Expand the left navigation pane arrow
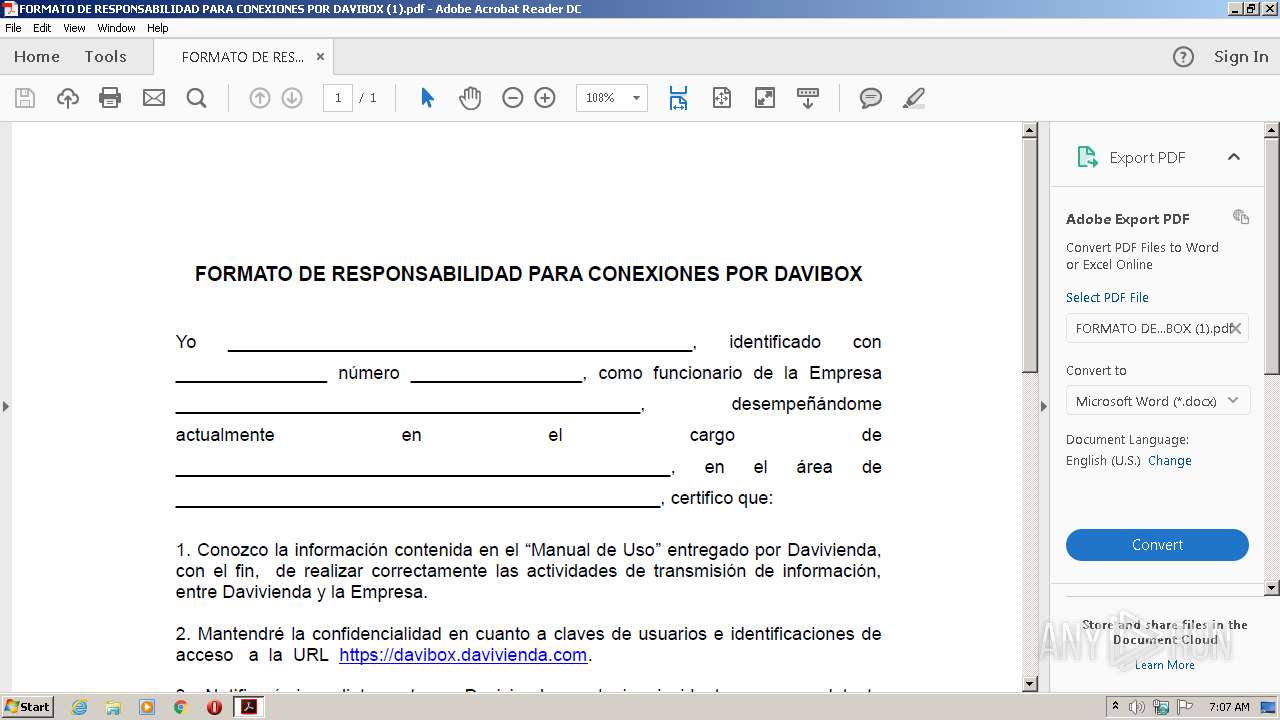The image size is (1280, 720). point(5,406)
